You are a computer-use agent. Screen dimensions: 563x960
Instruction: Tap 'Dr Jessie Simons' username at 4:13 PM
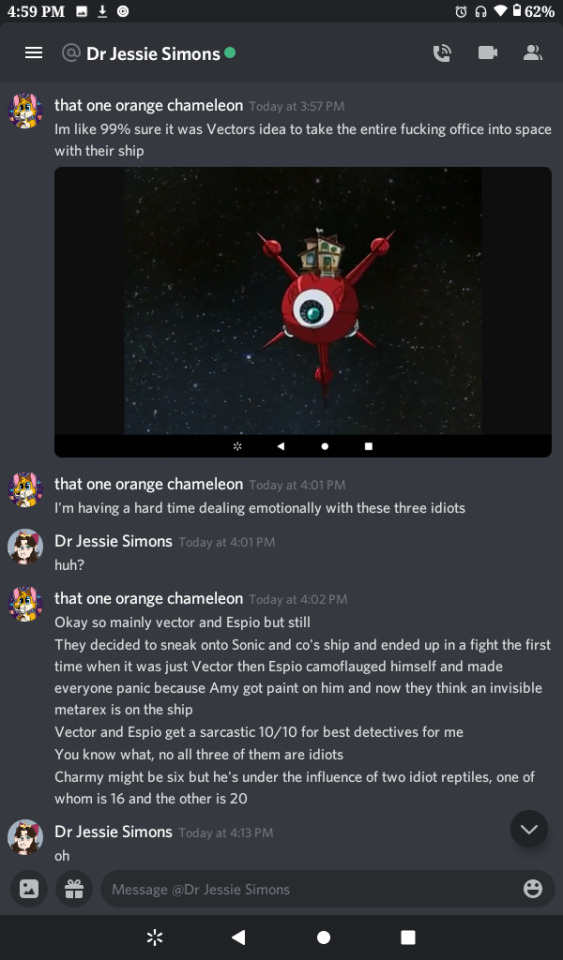(113, 831)
